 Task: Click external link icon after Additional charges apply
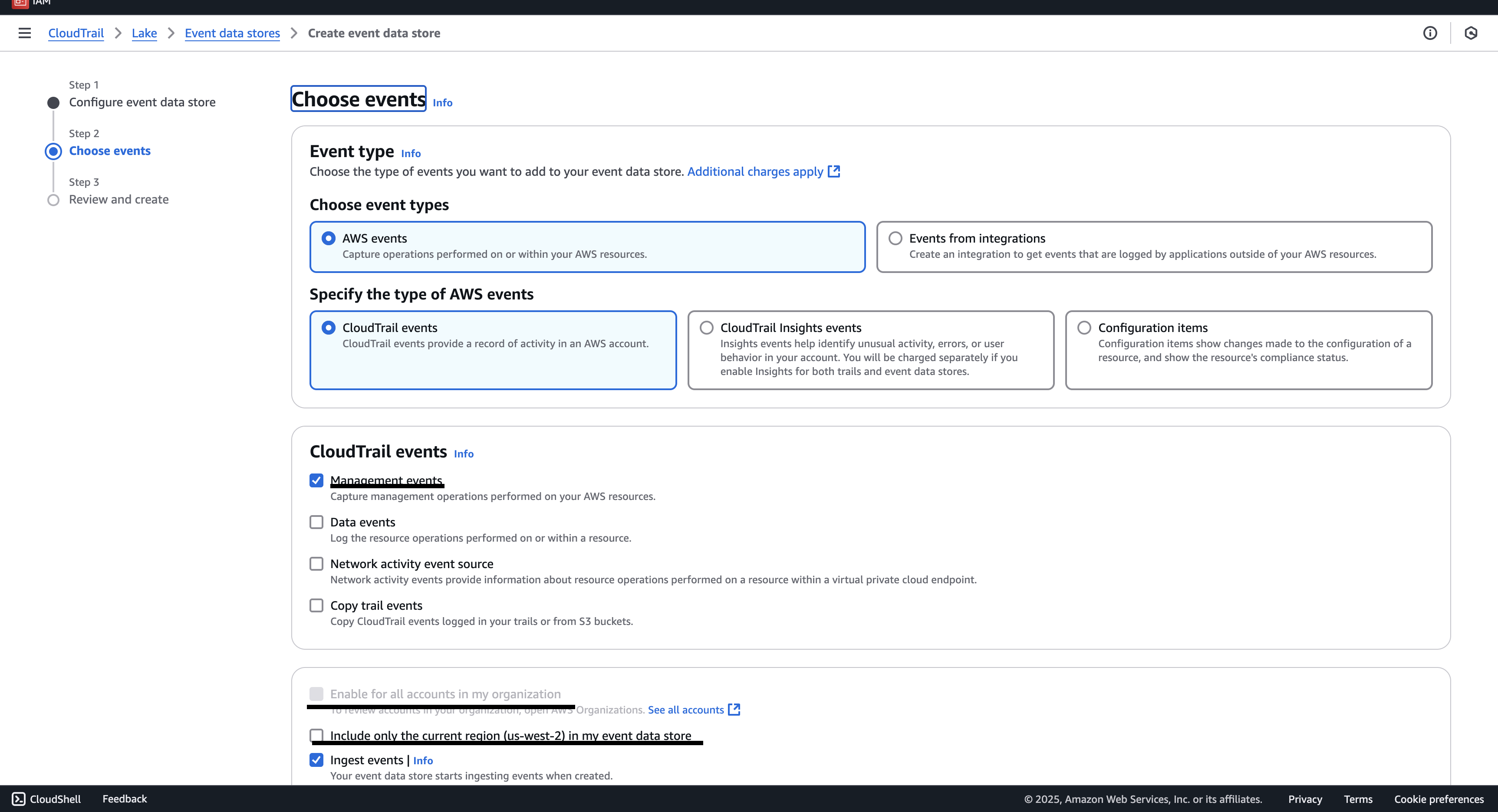[x=834, y=171]
